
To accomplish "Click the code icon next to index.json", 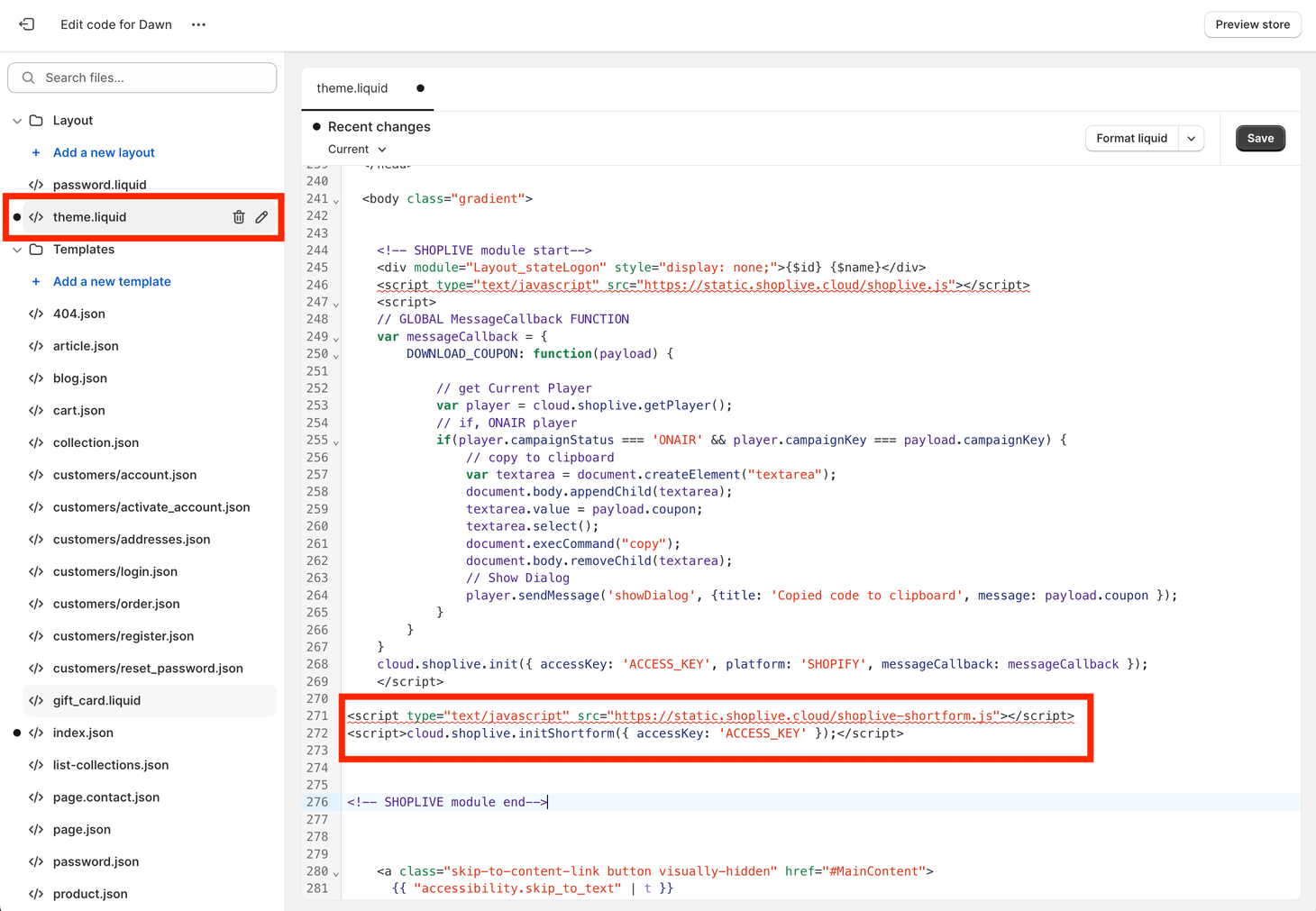I will [36, 733].
